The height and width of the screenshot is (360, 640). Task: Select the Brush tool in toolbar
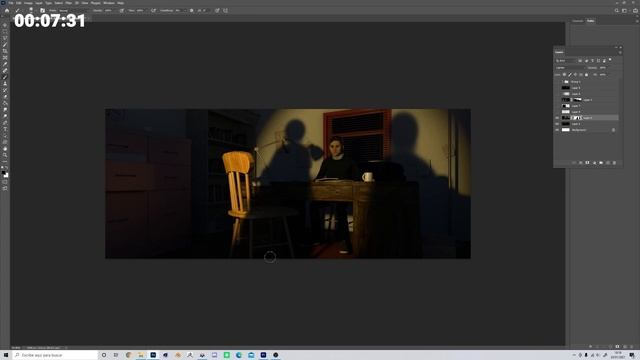pyautogui.click(x=5, y=77)
